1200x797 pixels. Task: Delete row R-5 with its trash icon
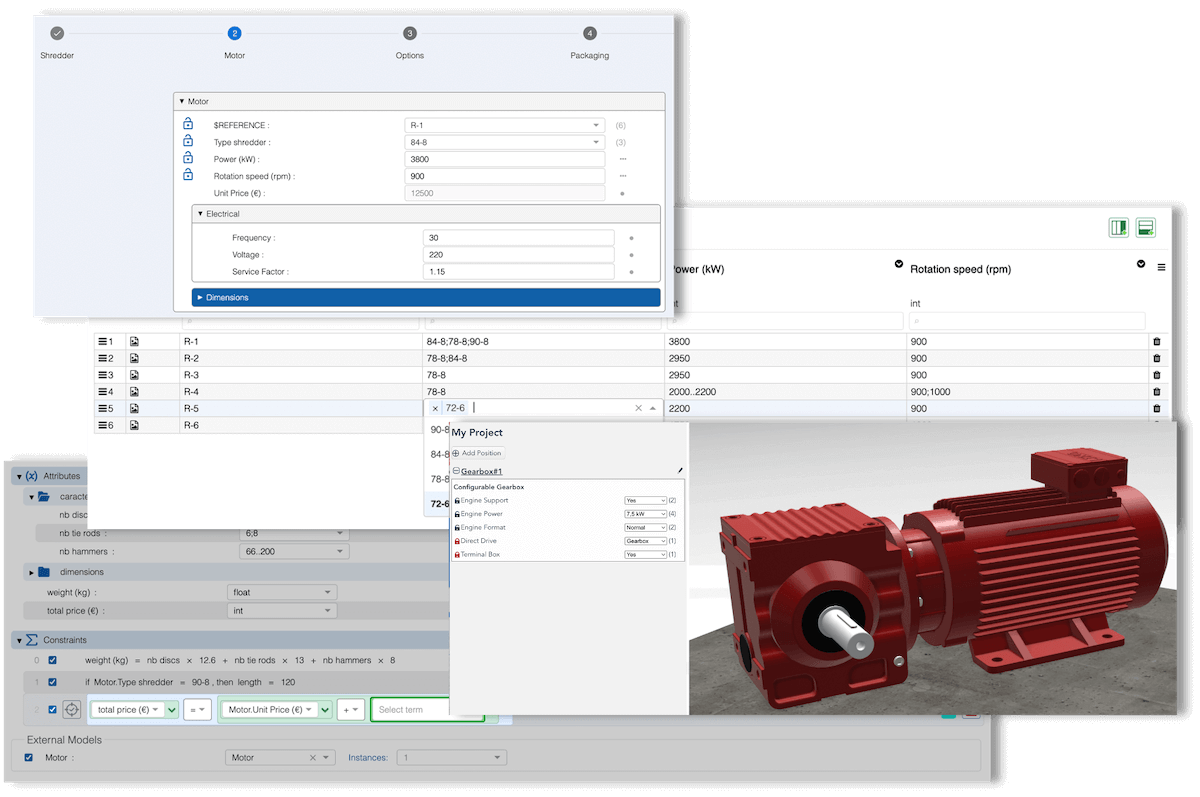point(1157,408)
